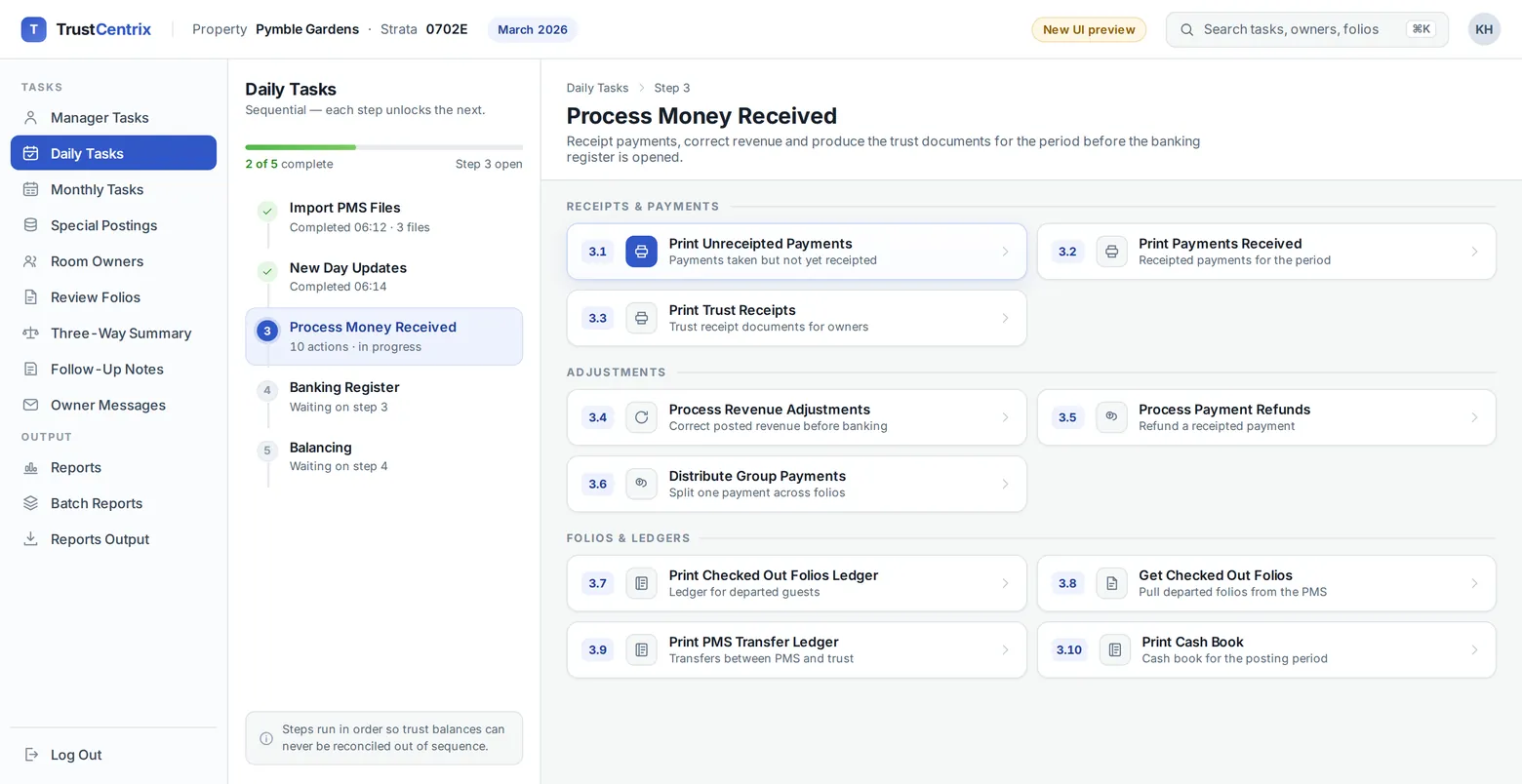
Task: Click the coins icon for Process Payment Refunds
Action: point(1111,417)
